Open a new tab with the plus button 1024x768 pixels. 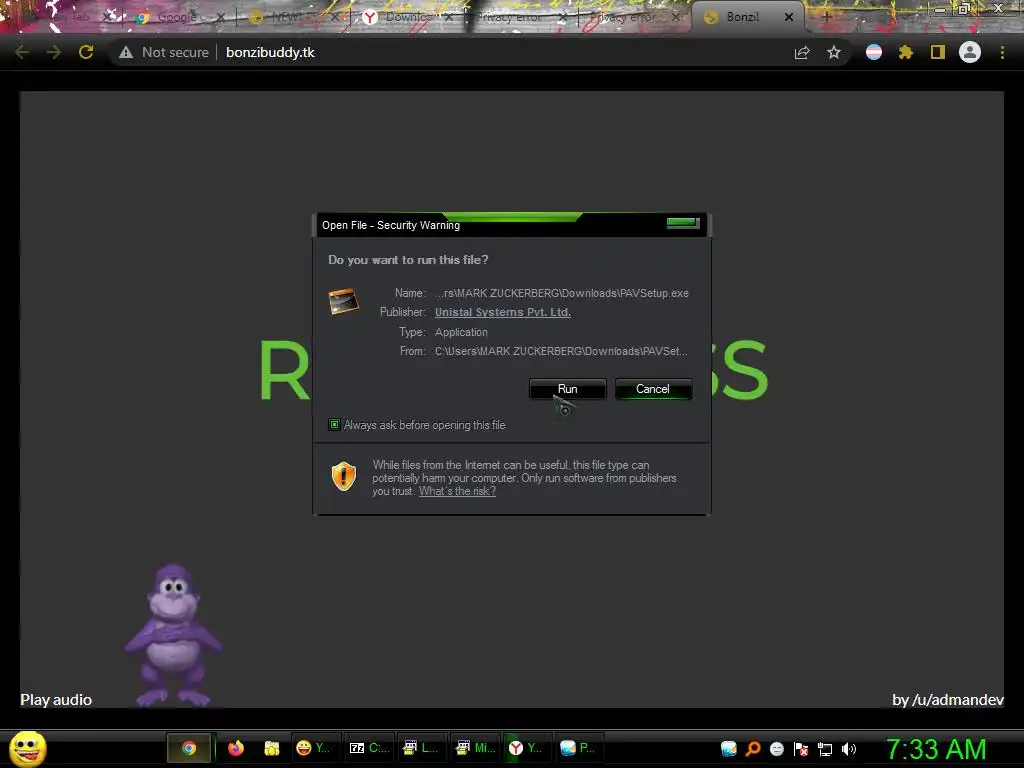826,18
